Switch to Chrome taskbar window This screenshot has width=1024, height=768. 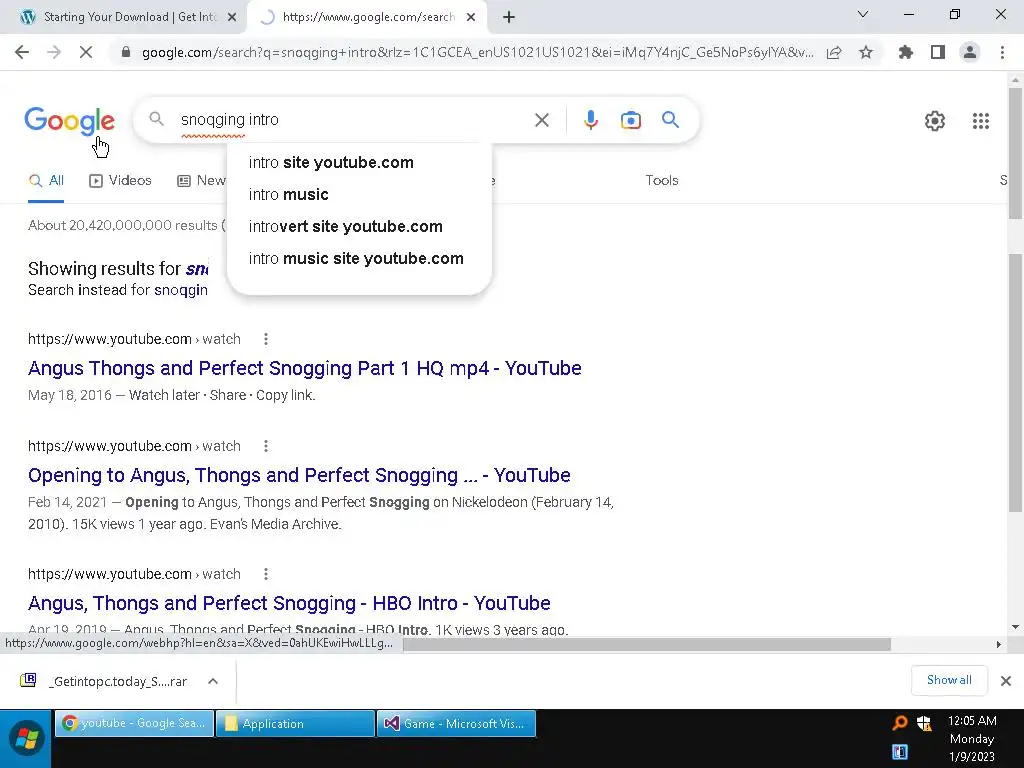135,724
